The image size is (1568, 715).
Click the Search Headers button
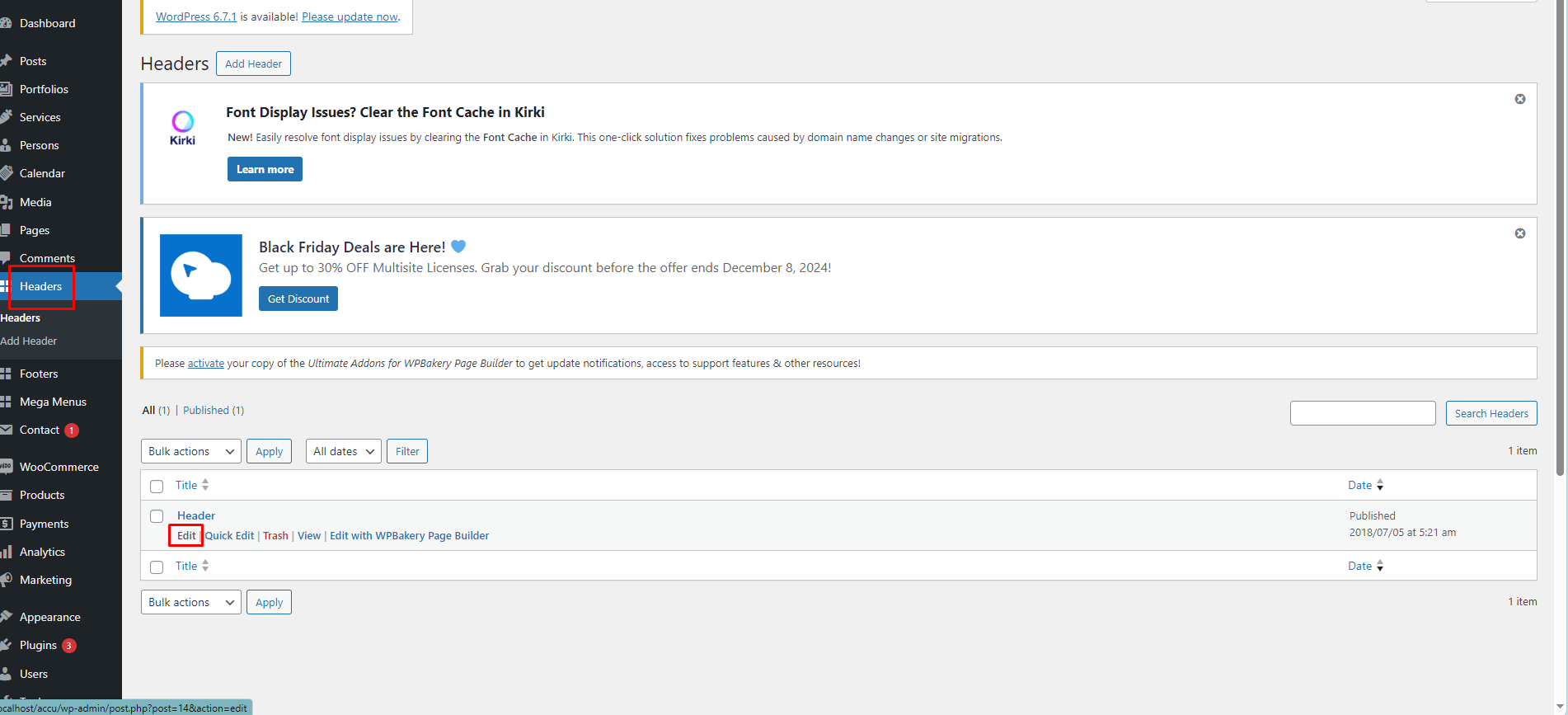point(1491,413)
